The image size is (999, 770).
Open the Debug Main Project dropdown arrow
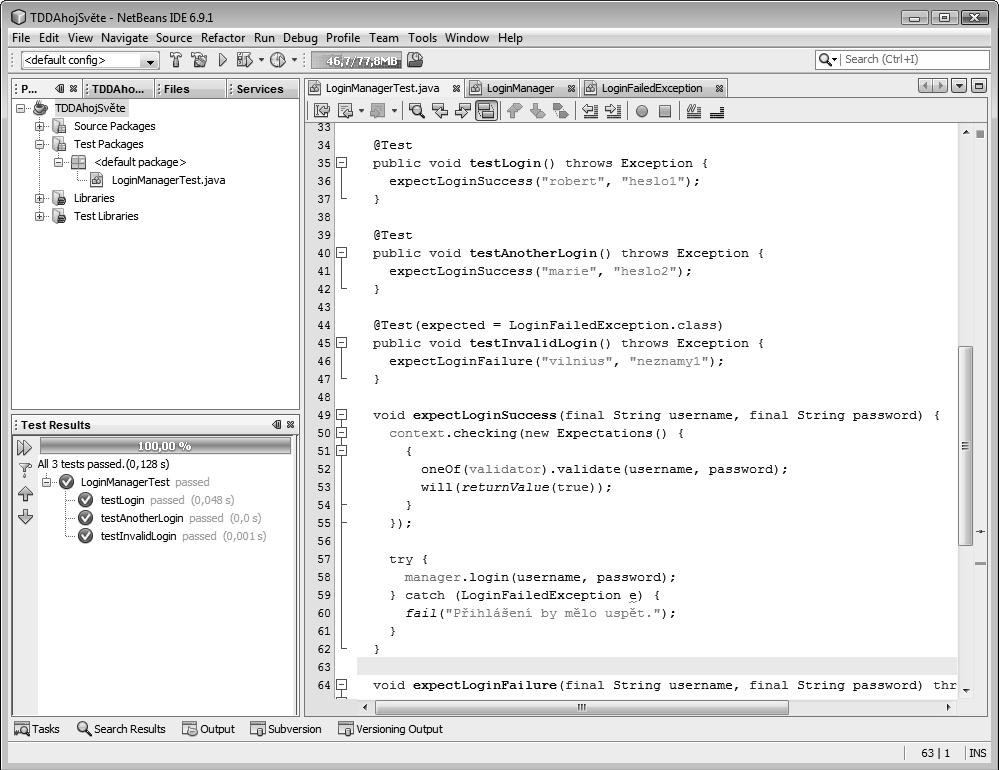261,60
